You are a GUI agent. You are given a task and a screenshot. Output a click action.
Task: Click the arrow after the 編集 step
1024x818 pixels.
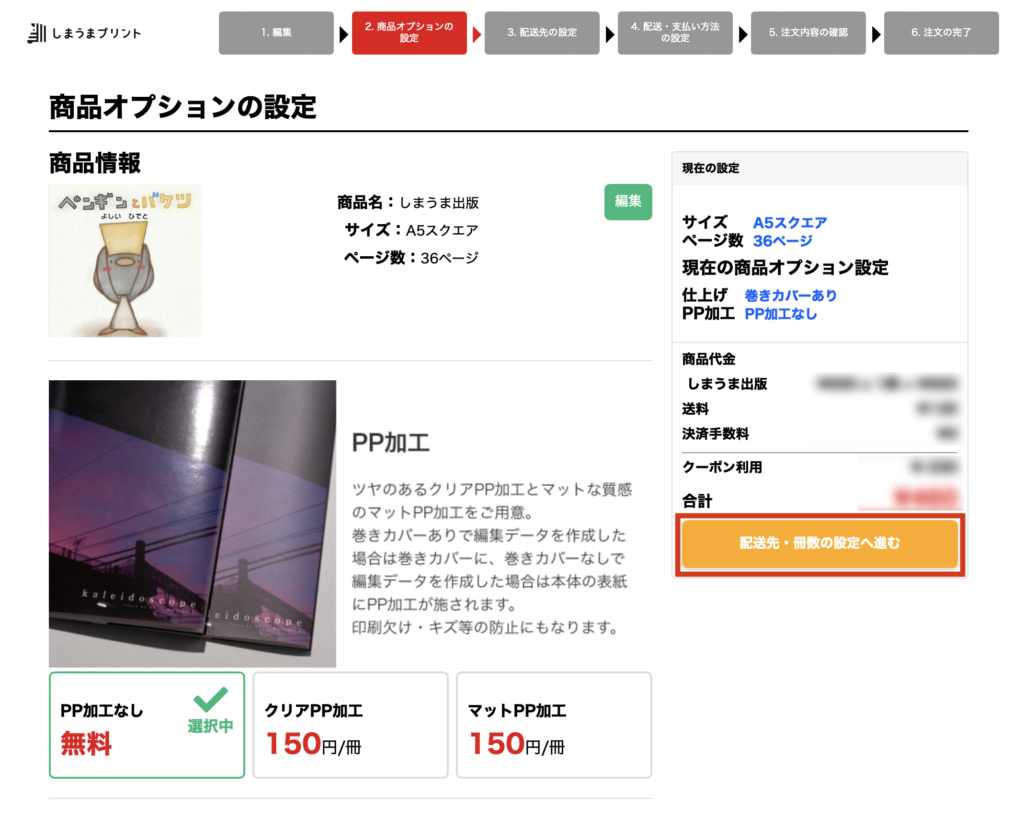(x=343, y=34)
